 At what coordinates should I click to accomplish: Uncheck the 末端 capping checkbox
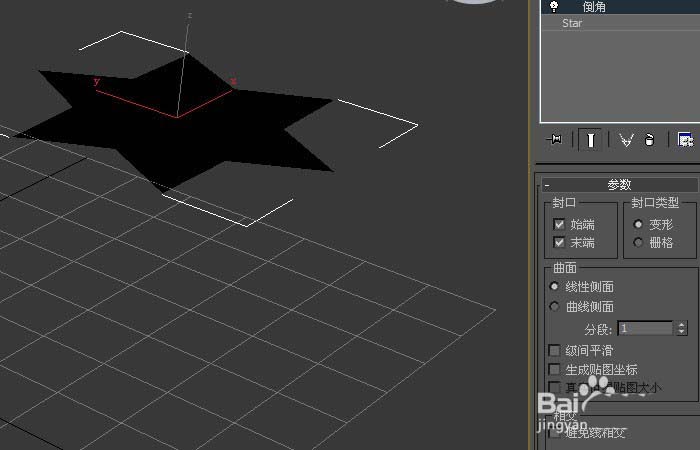coord(559,242)
